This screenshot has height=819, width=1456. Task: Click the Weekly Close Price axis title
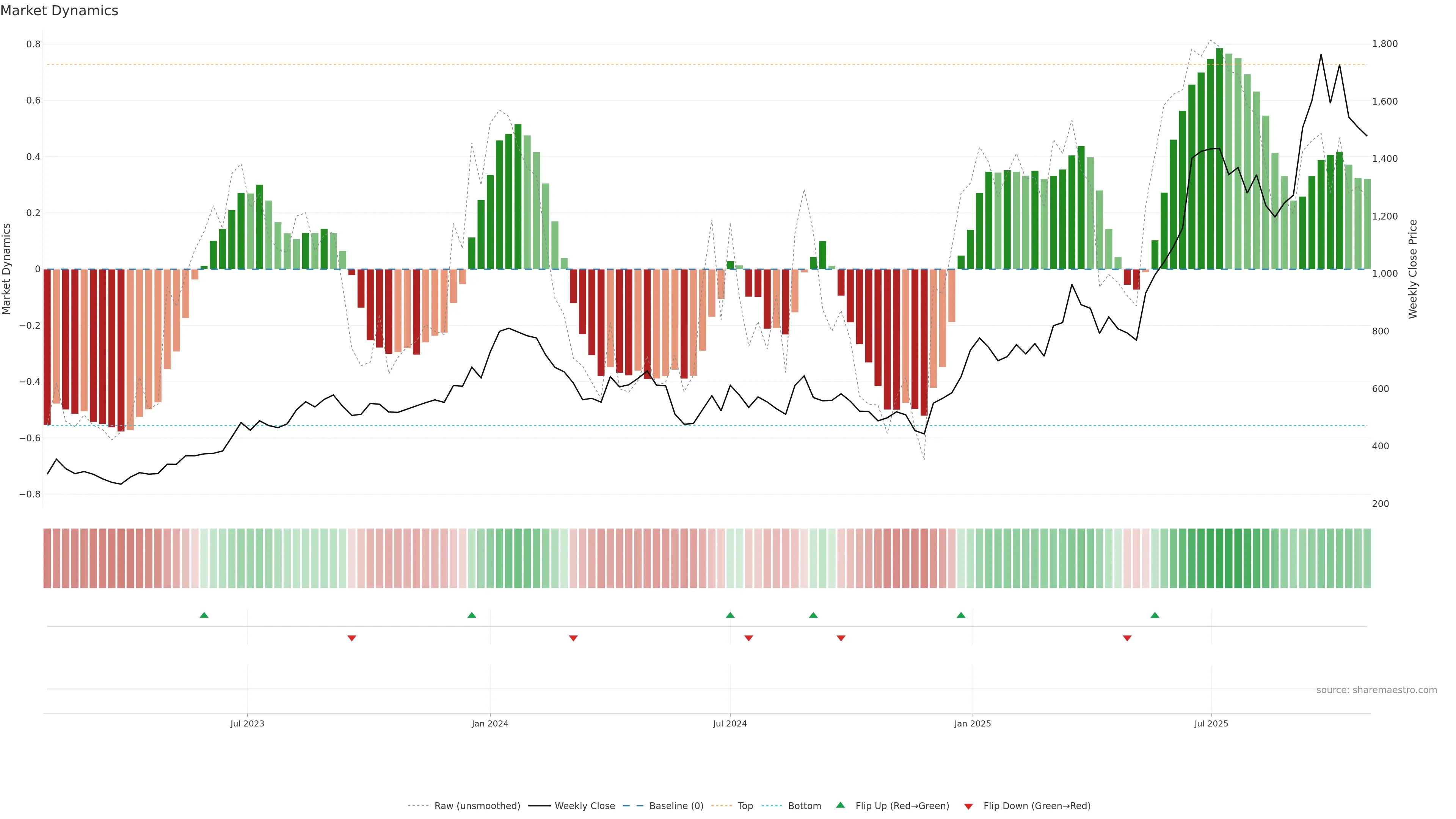[1412, 269]
